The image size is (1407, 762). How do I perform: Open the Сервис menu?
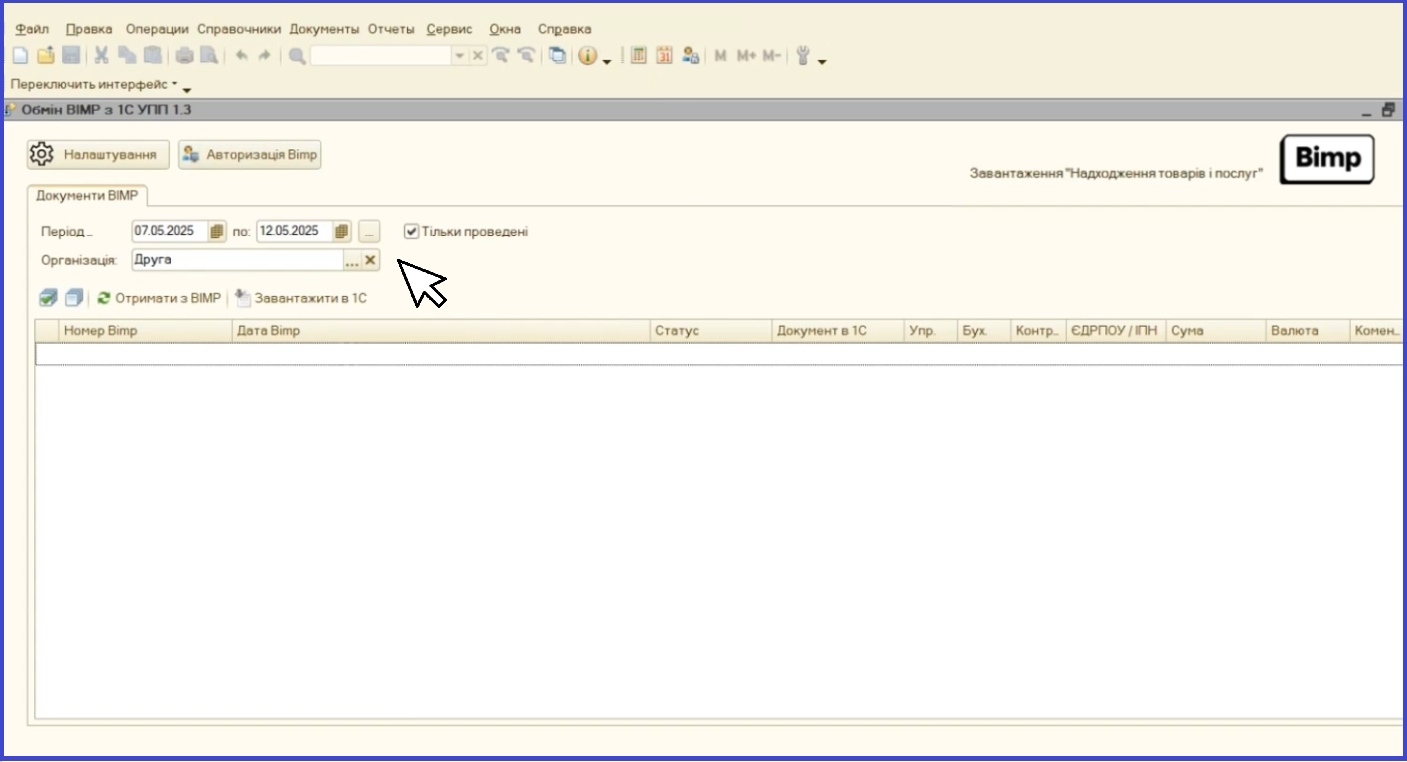(x=449, y=29)
